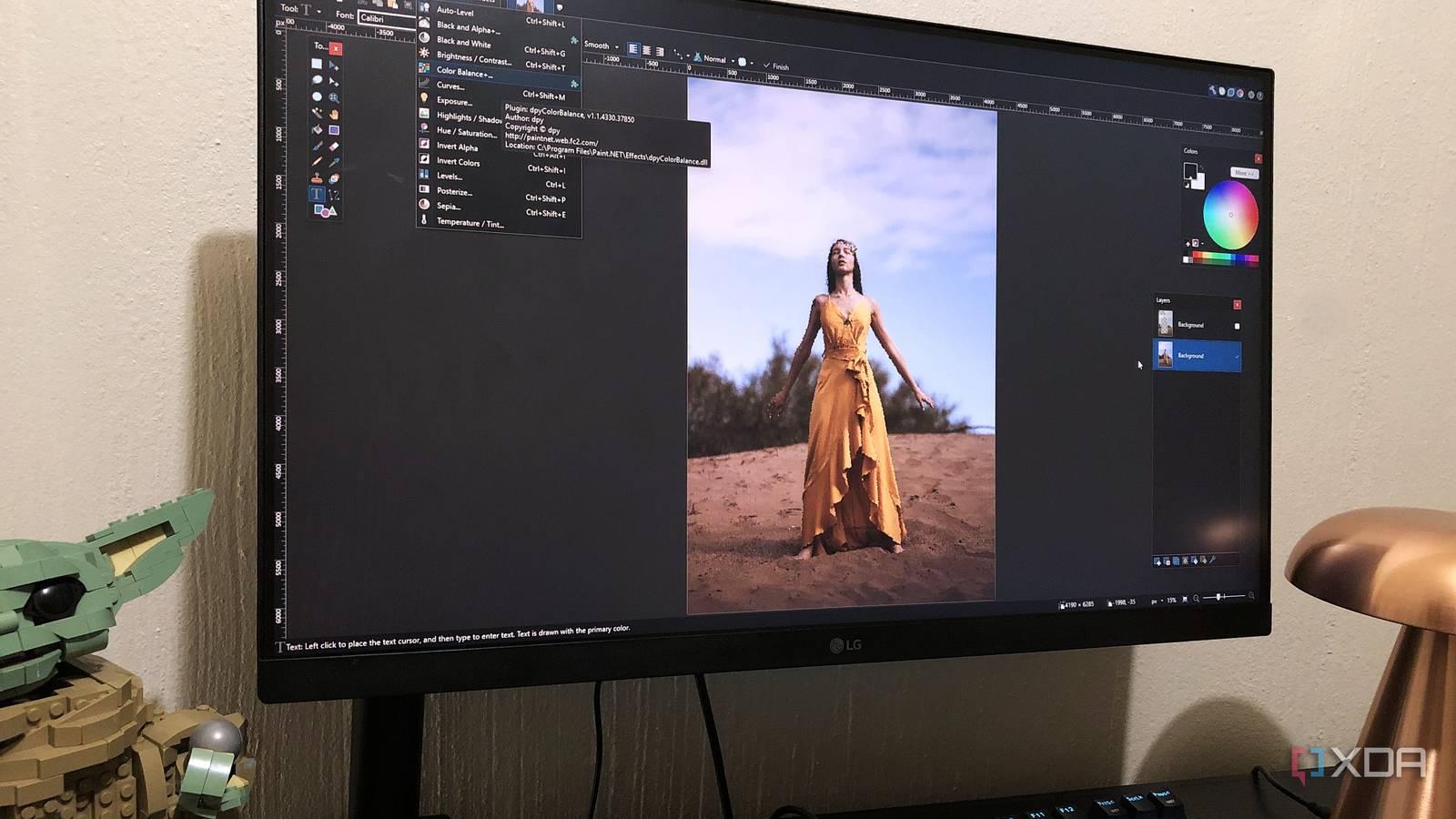Pick the Eraser tool
This screenshot has height=819, width=1456.
pyautogui.click(x=334, y=147)
